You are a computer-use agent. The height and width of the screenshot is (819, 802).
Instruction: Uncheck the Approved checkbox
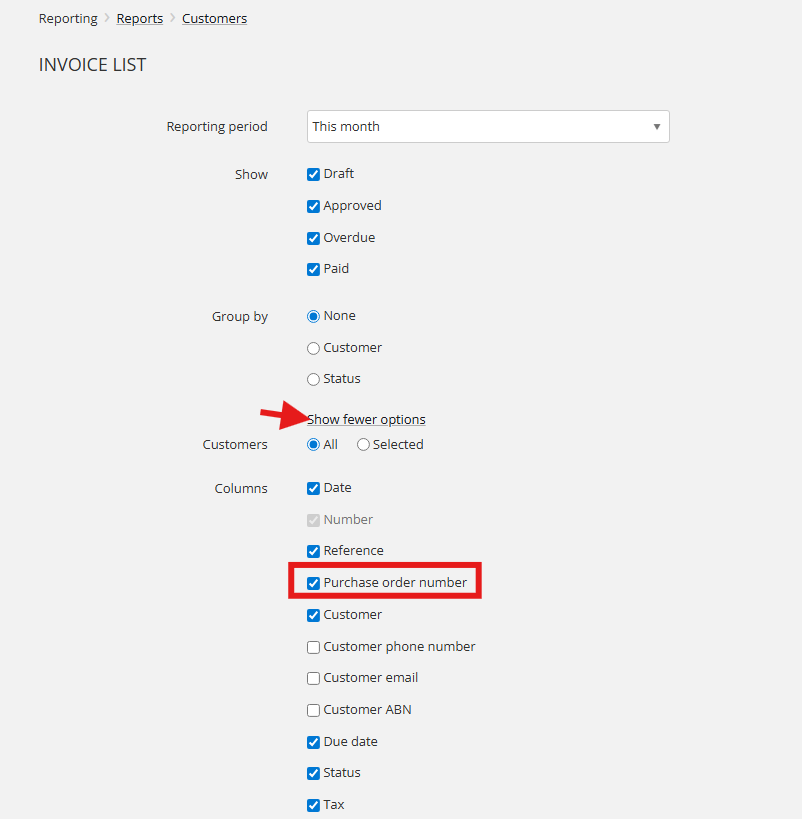click(313, 206)
